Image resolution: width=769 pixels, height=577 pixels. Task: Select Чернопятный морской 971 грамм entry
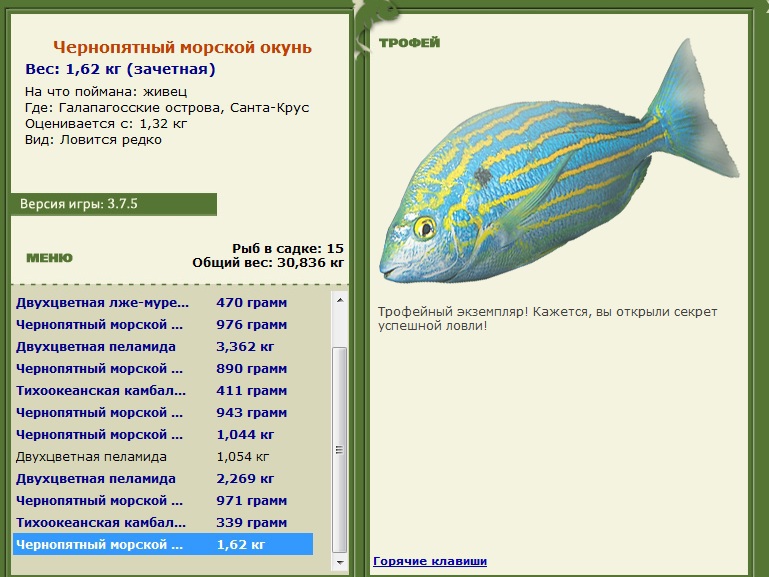click(162, 501)
